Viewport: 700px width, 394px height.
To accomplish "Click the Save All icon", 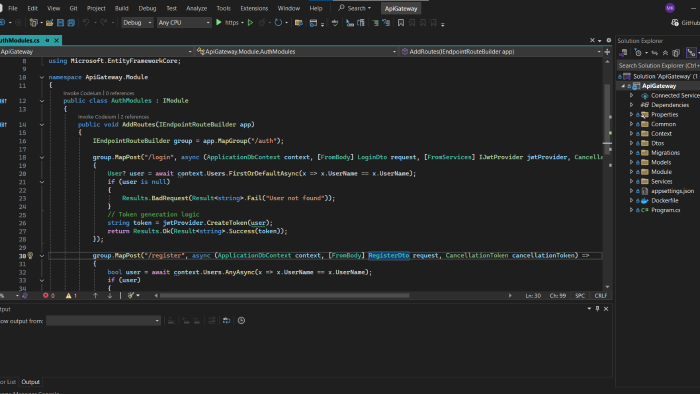I will click(71, 22).
